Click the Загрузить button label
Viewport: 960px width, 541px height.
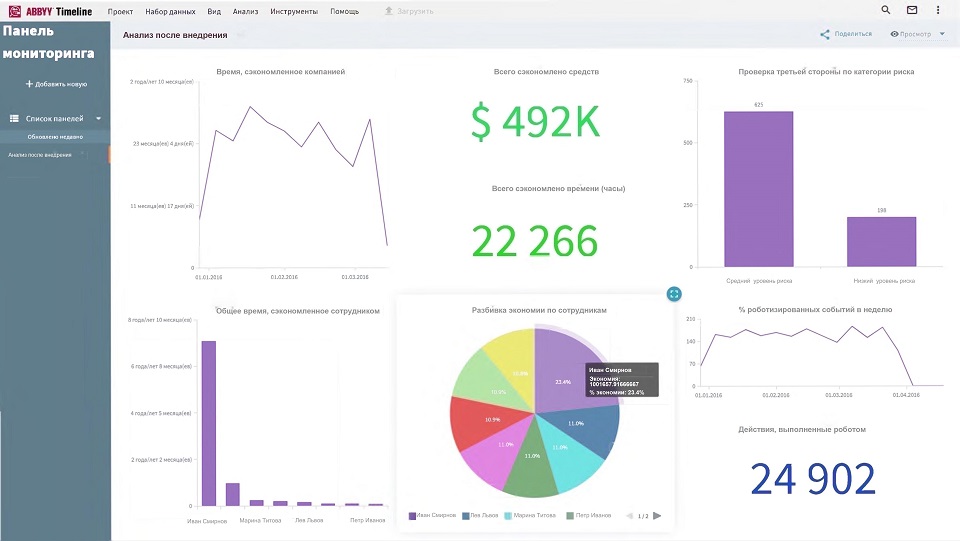[415, 12]
